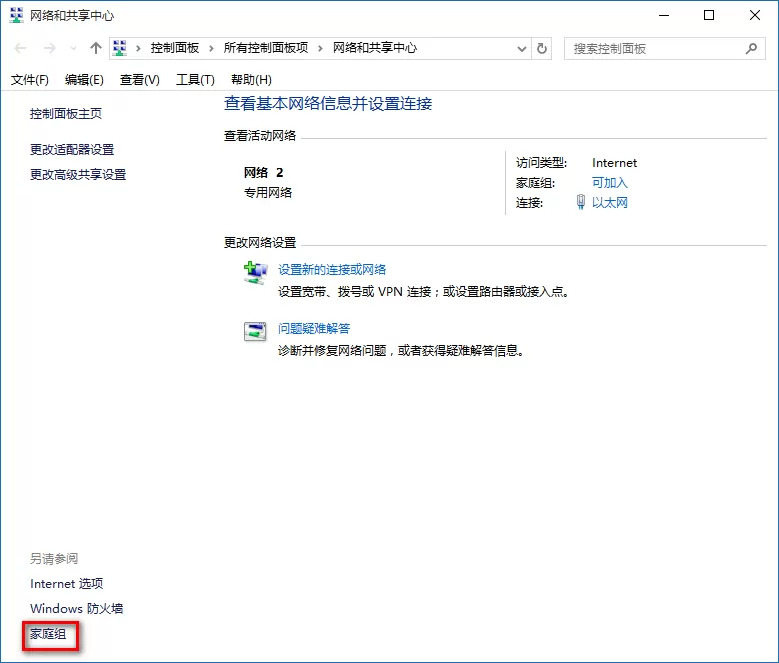Open the 编辑(E) menu

(84, 80)
